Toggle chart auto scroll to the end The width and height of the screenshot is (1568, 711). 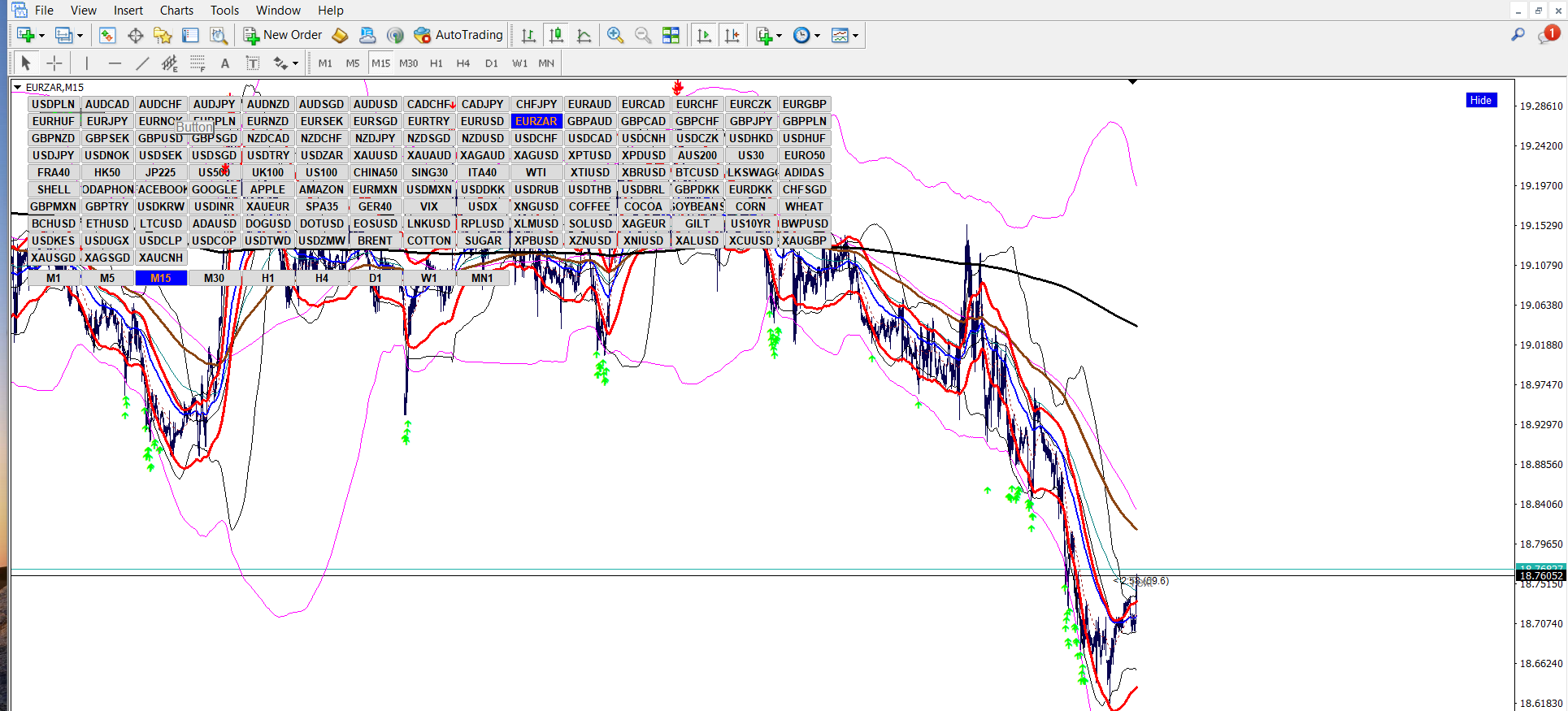coord(704,35)
